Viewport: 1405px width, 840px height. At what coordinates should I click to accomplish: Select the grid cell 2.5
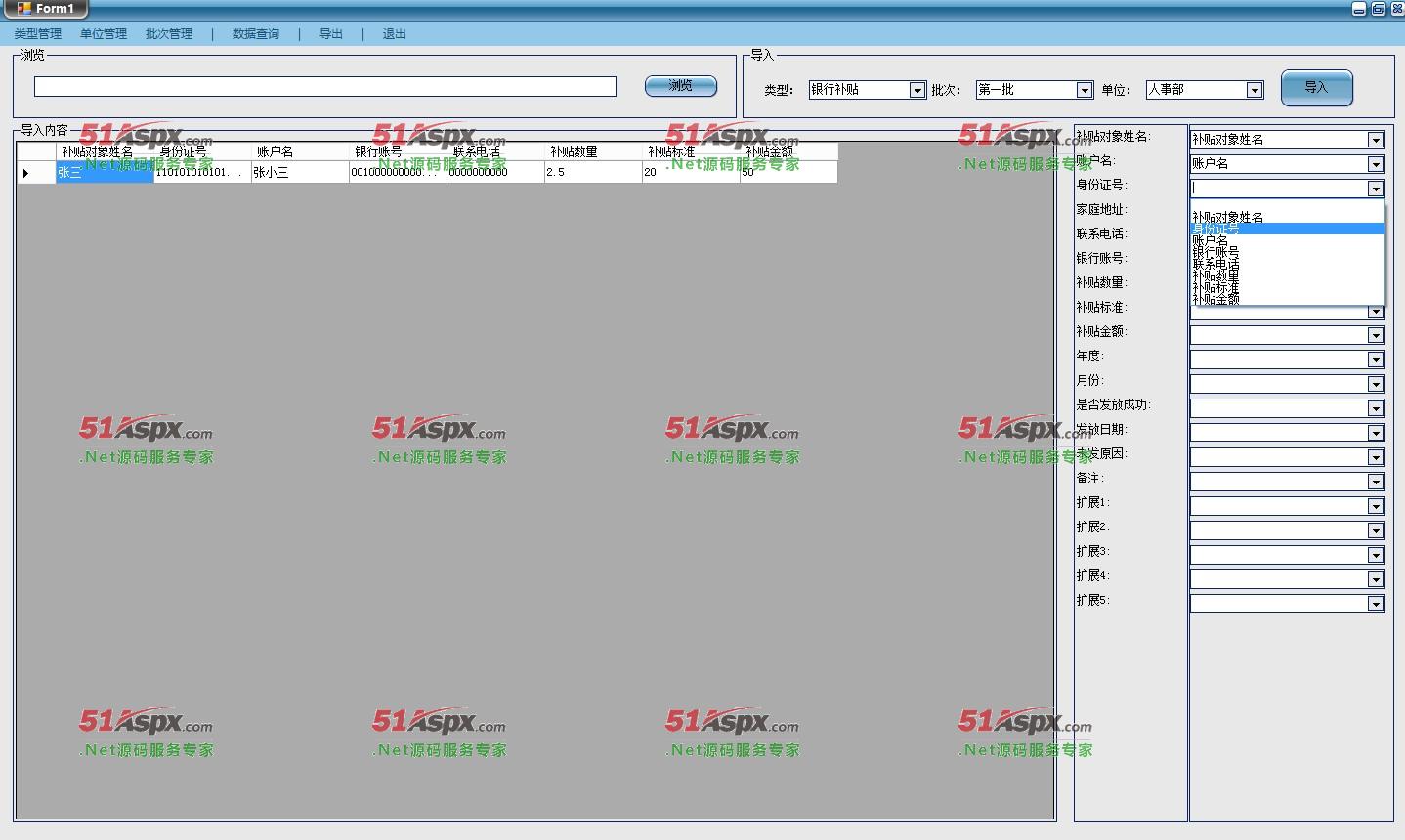pyautogui.click(x=593, y=172)
